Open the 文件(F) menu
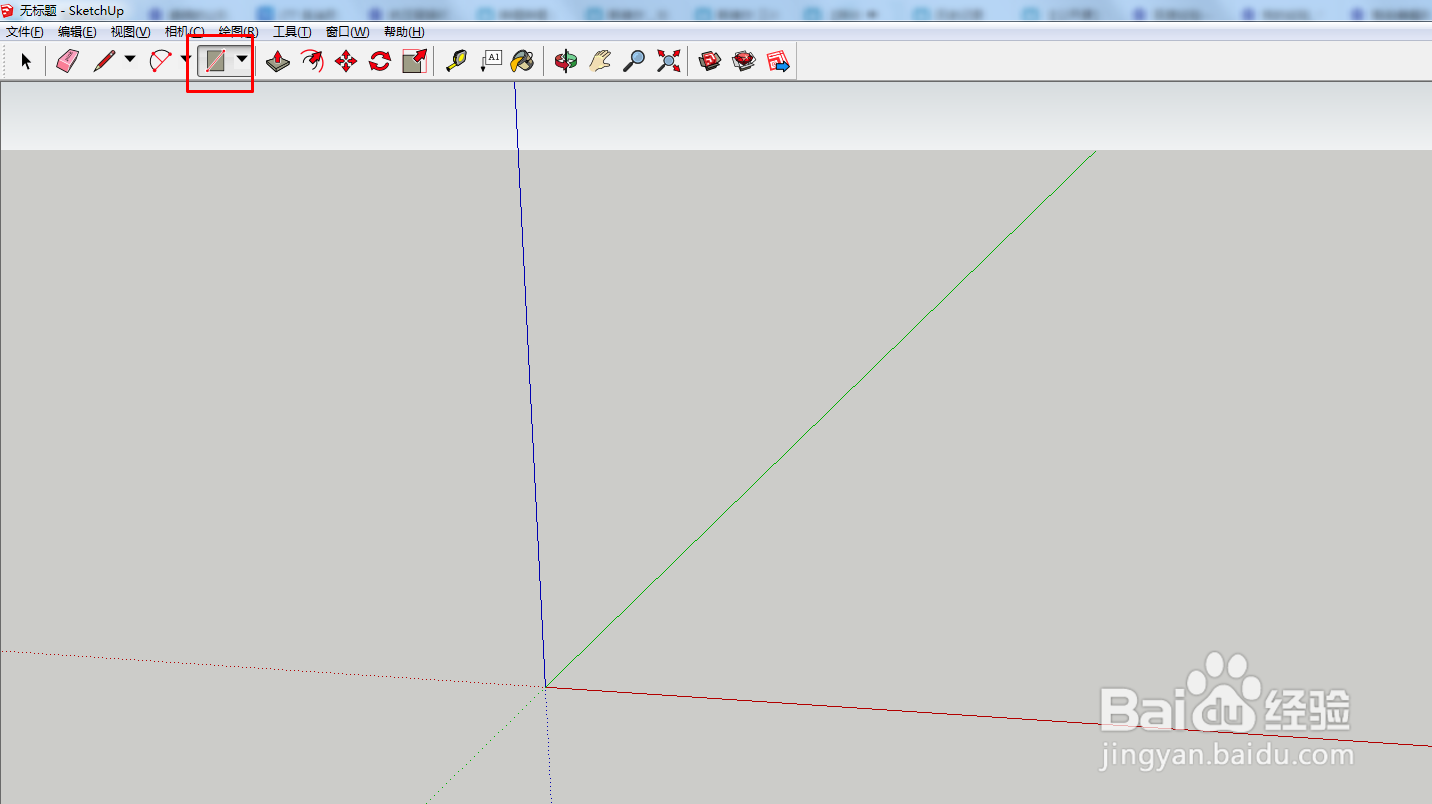 click(x=25, y=32)
